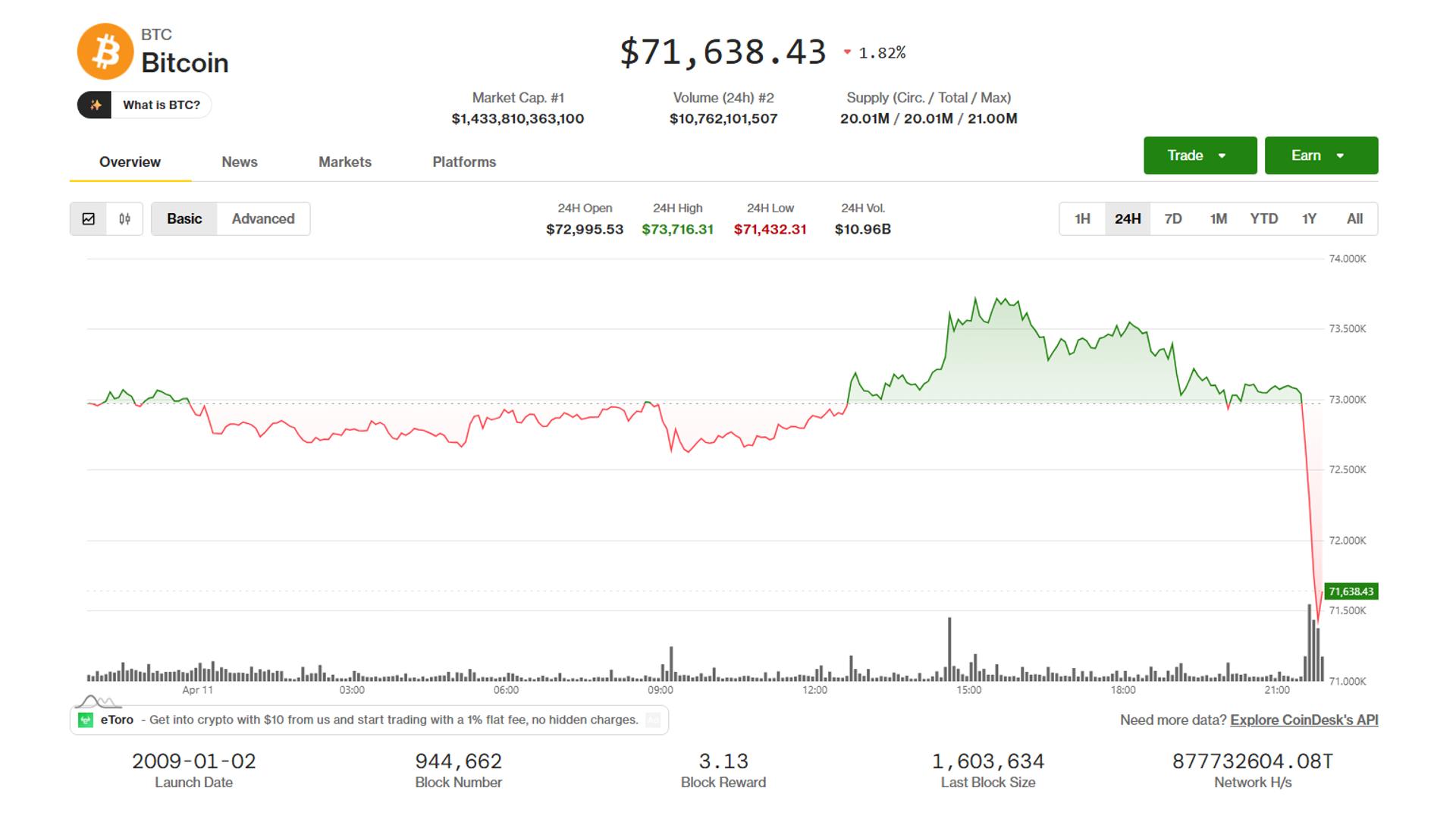Select the line chart icon
This screenshot has height=819, width=1456.
(x=89, y=218)
